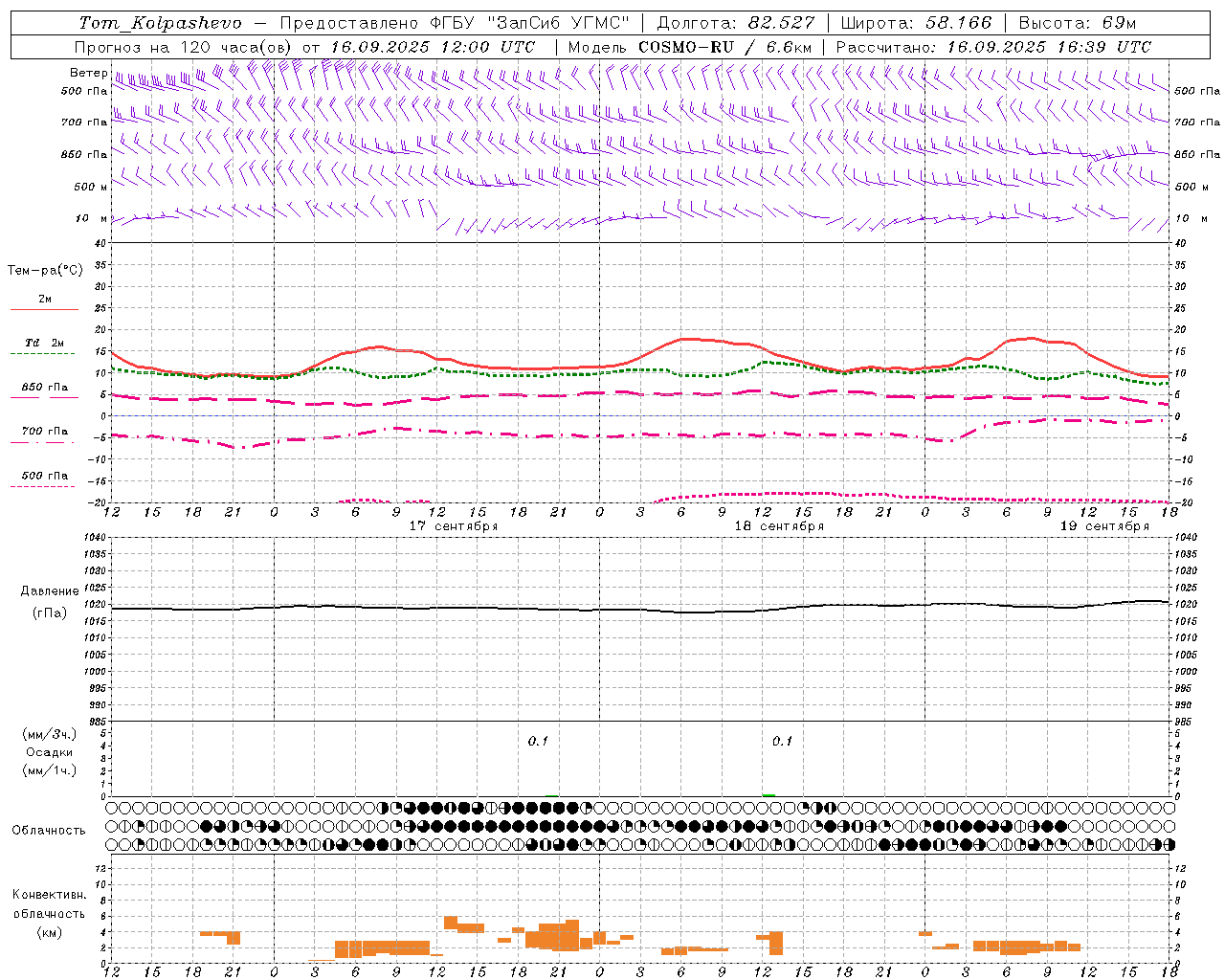Screen dimensions: 1225x980
Task: Click the Рассчитано: 16.09.2025 16:39 UTC timestamp
Action: 993,47
